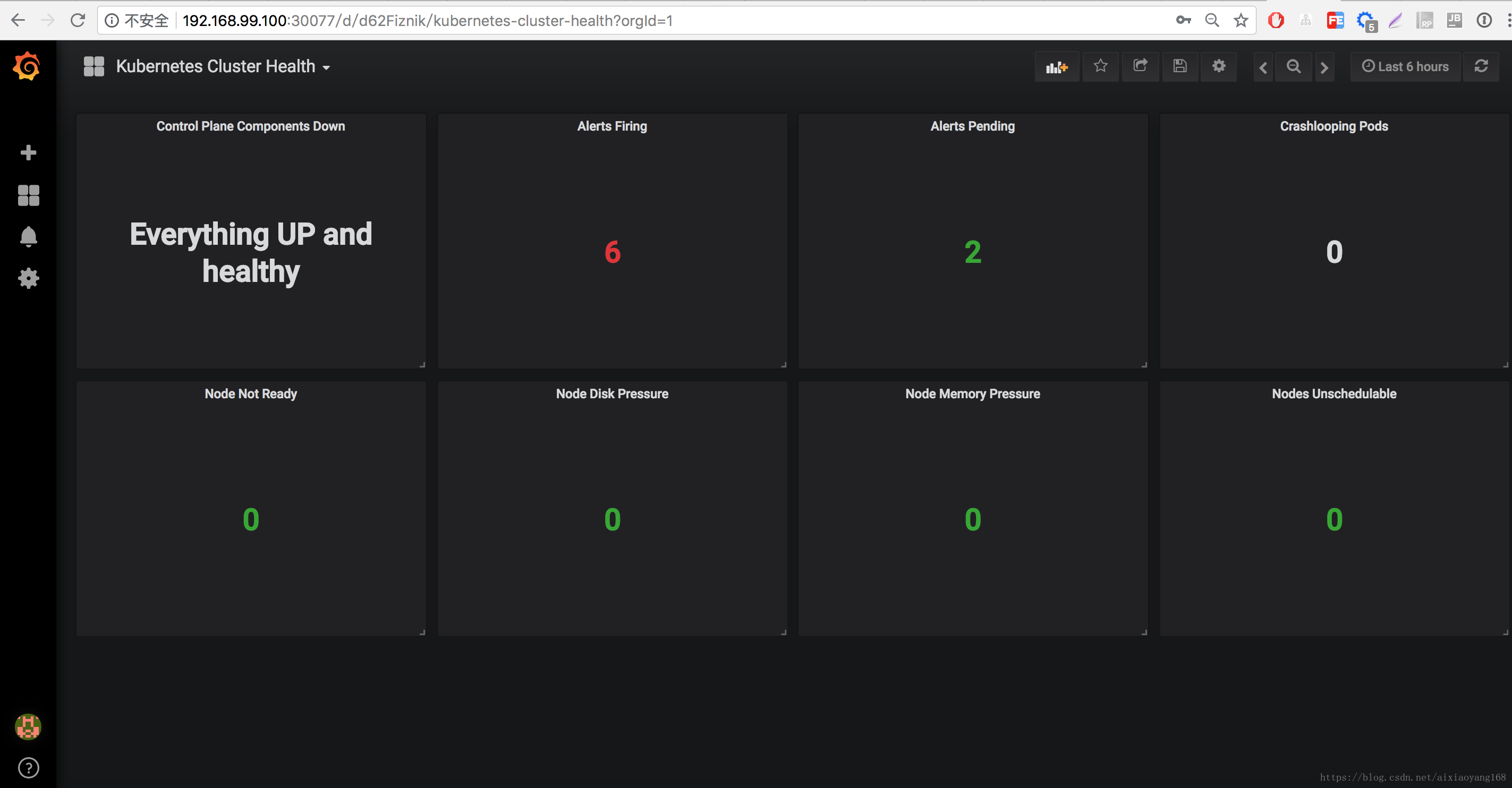Click the Control Plane Components Down title

[x=251, y=126]
